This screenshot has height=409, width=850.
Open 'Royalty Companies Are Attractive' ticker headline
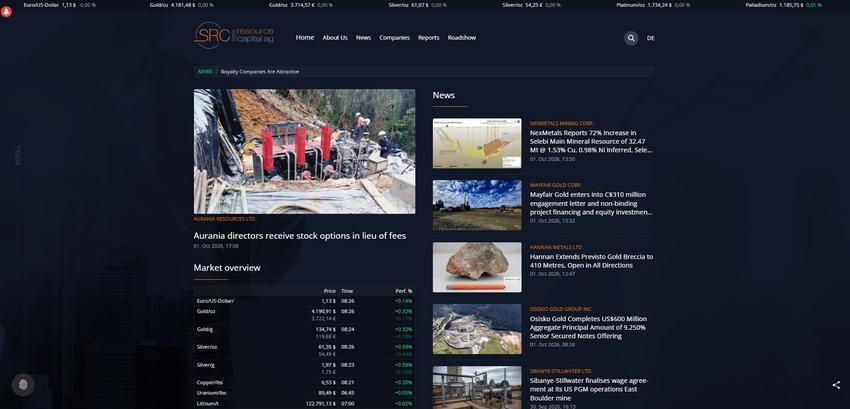[260, 72]
